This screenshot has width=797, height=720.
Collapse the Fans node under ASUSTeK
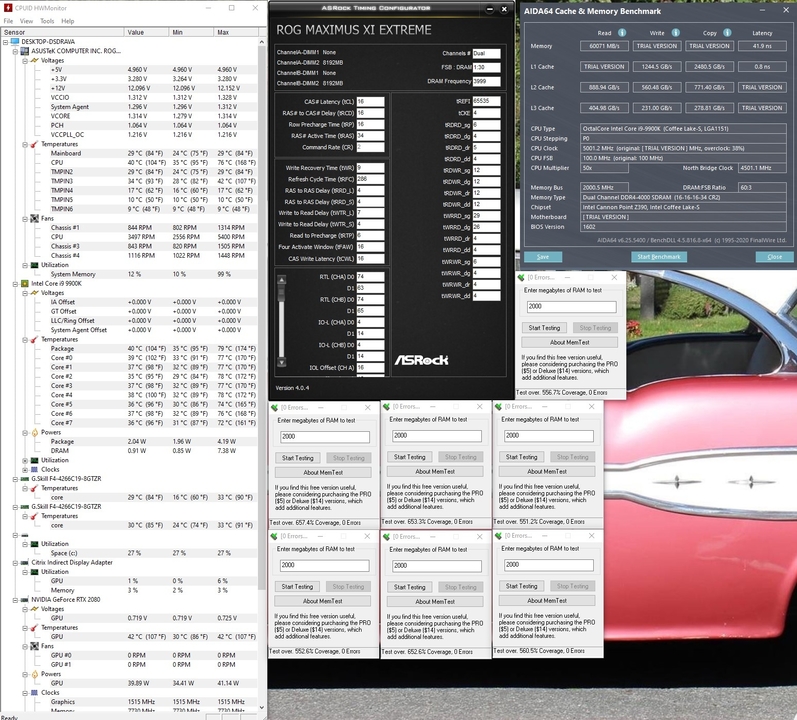(x=25, y=218)
